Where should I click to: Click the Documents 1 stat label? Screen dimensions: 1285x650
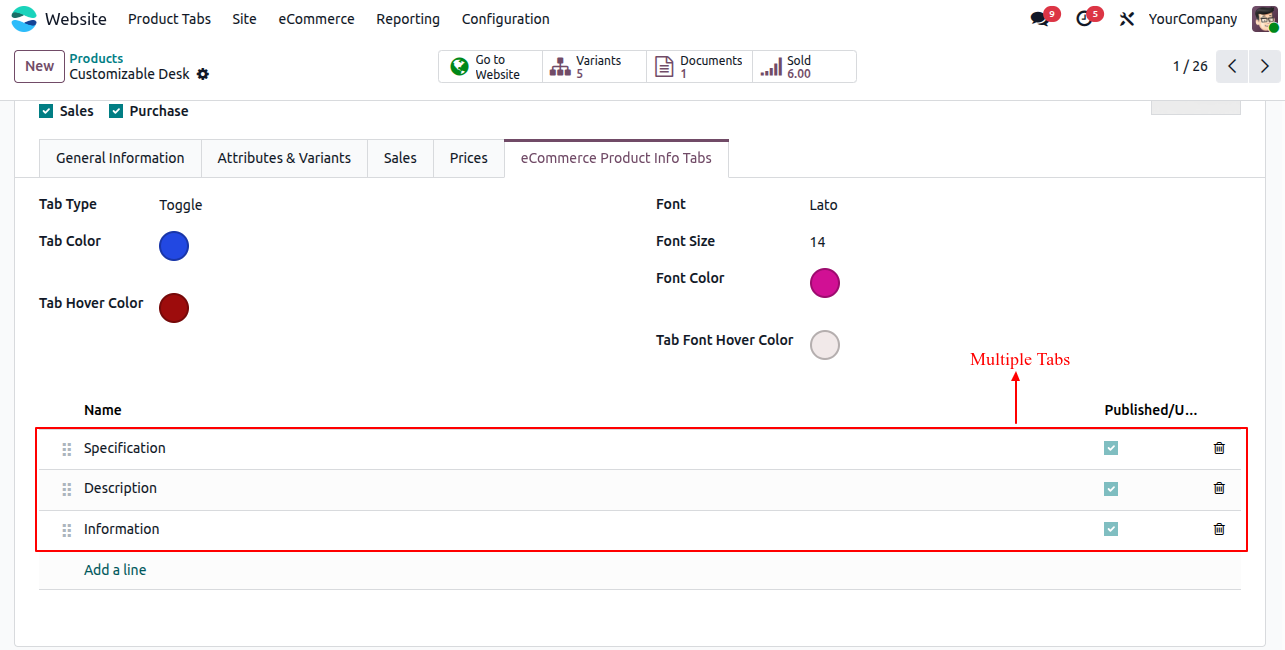tap(711, 67)
